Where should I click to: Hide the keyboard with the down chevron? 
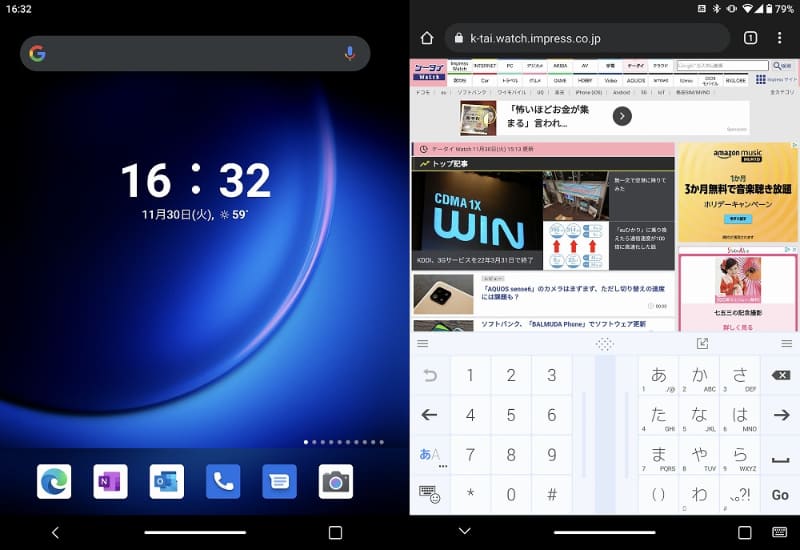(x=464, y=531)
